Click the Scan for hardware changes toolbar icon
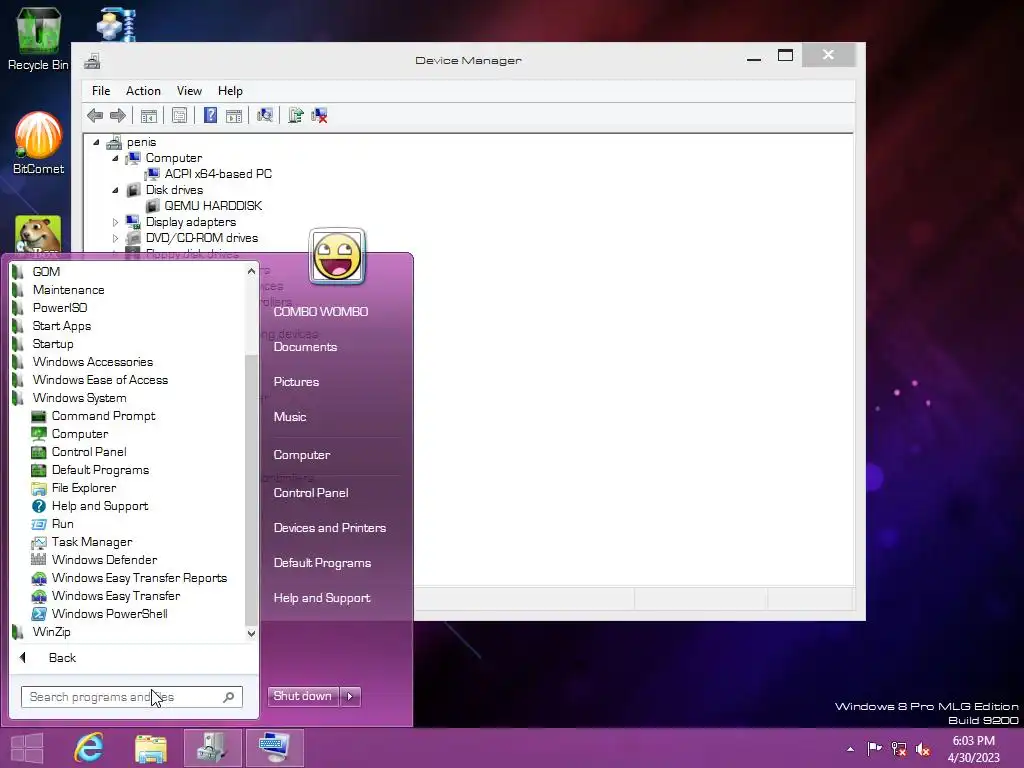 265,116
